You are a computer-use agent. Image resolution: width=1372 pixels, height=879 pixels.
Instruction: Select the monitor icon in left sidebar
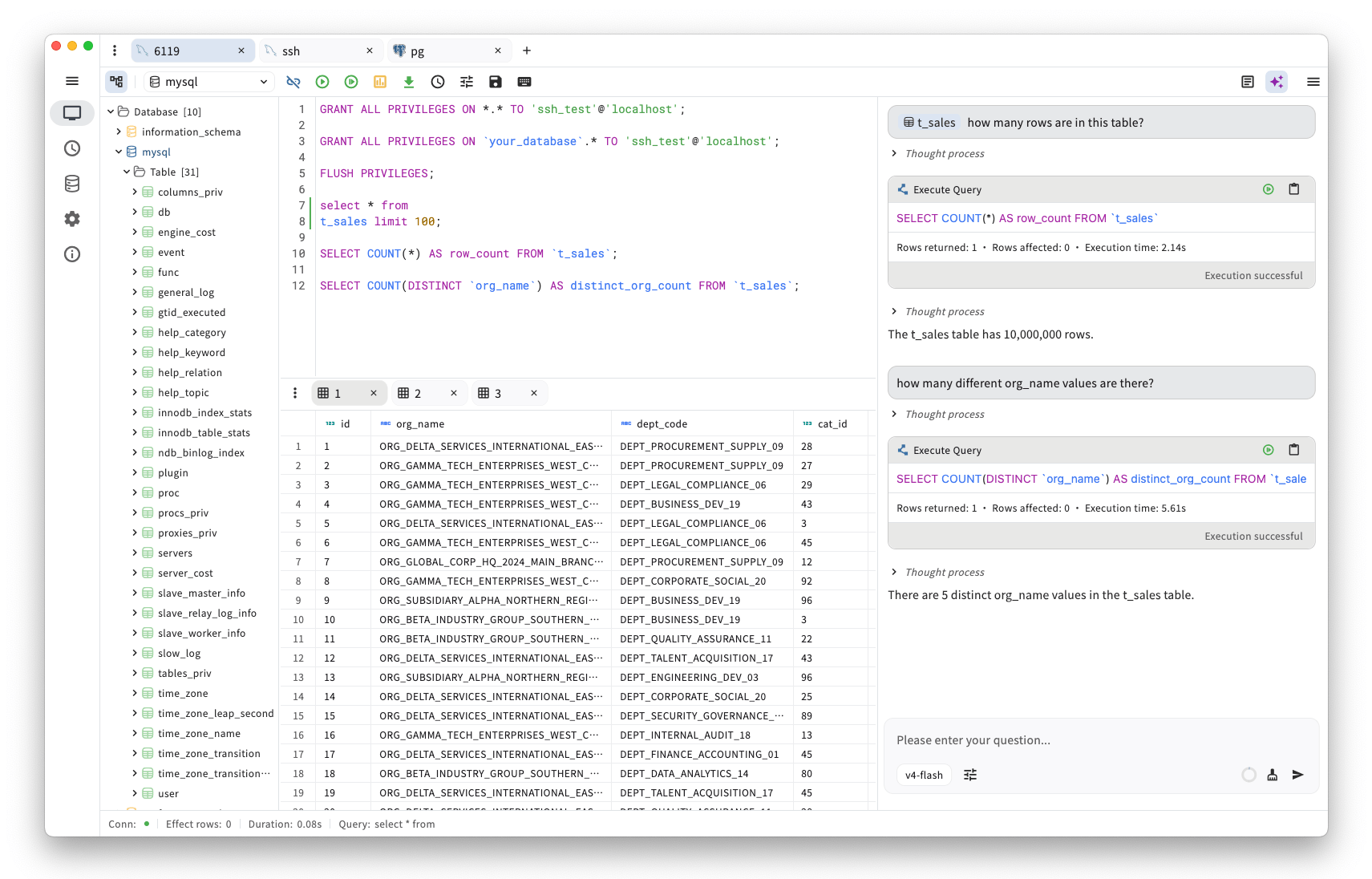tap(72, 113)
